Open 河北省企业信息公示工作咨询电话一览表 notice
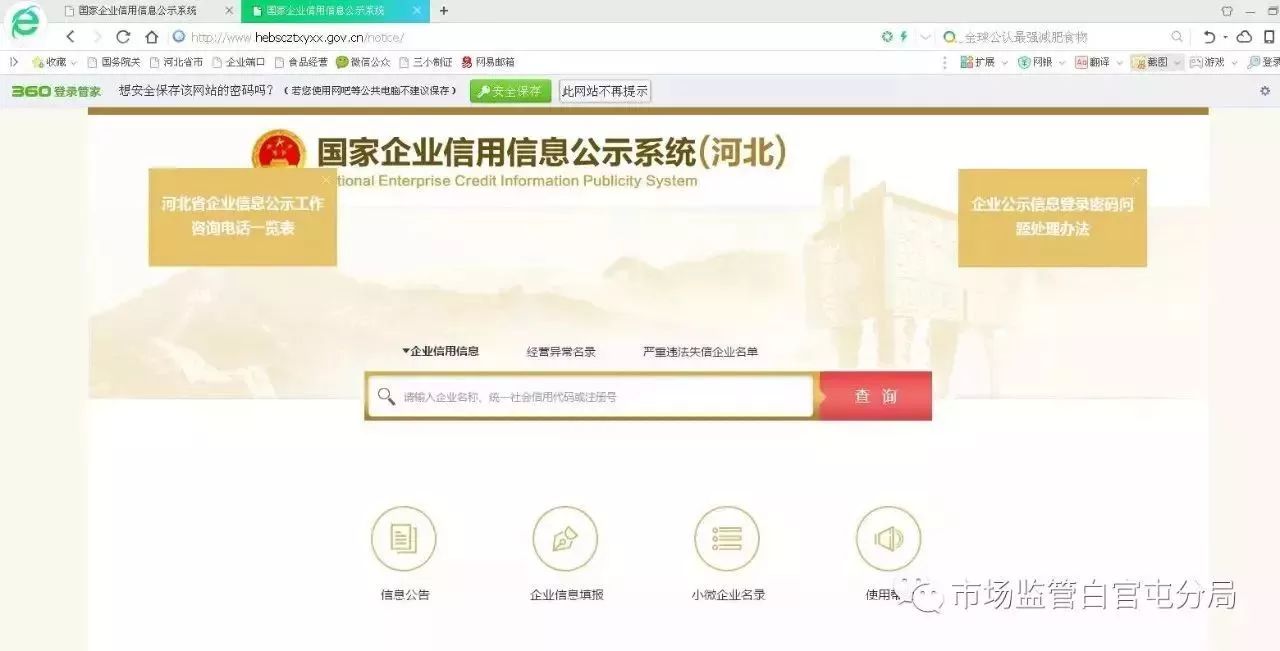This screenshot has width=1280, height=651. (x=243, y=217)
